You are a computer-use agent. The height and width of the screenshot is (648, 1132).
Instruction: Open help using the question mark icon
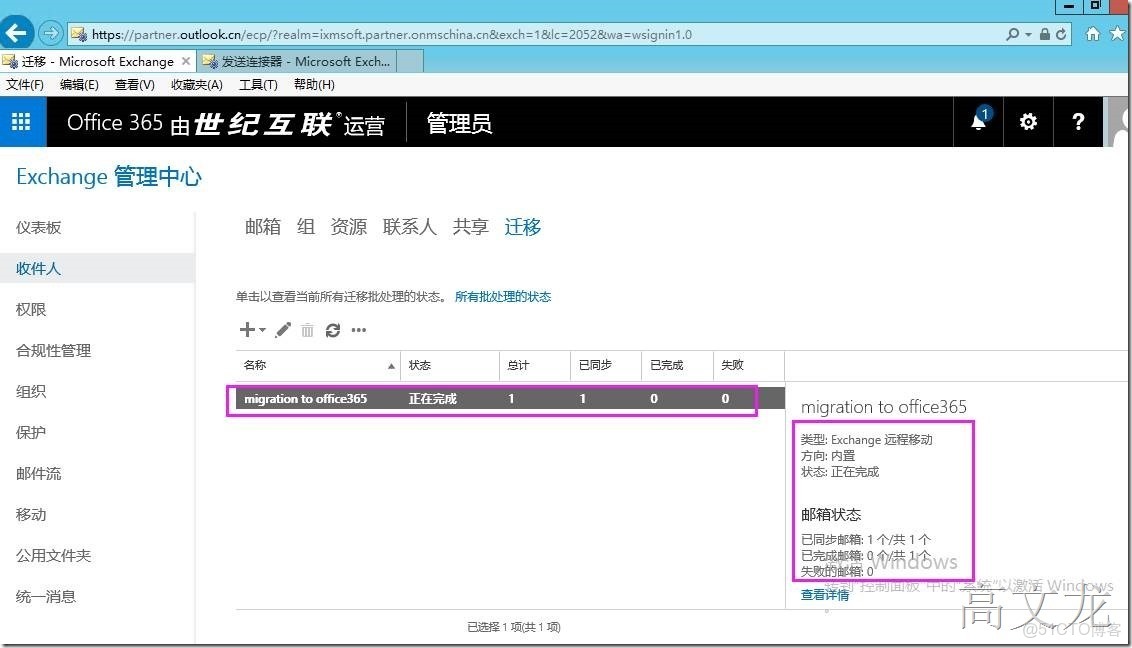tap(1077, 121)
